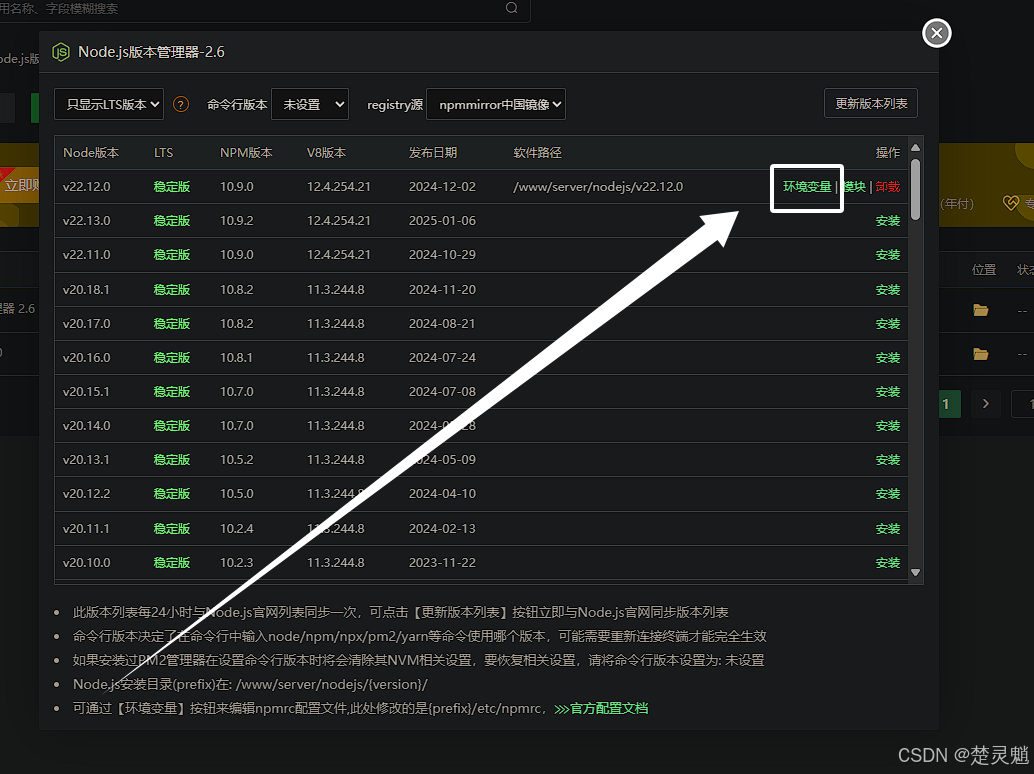Open 模块 for v22.12.0
This screenshot has width=1034, height=774.
pyautogui.click(x=854, y=187)
